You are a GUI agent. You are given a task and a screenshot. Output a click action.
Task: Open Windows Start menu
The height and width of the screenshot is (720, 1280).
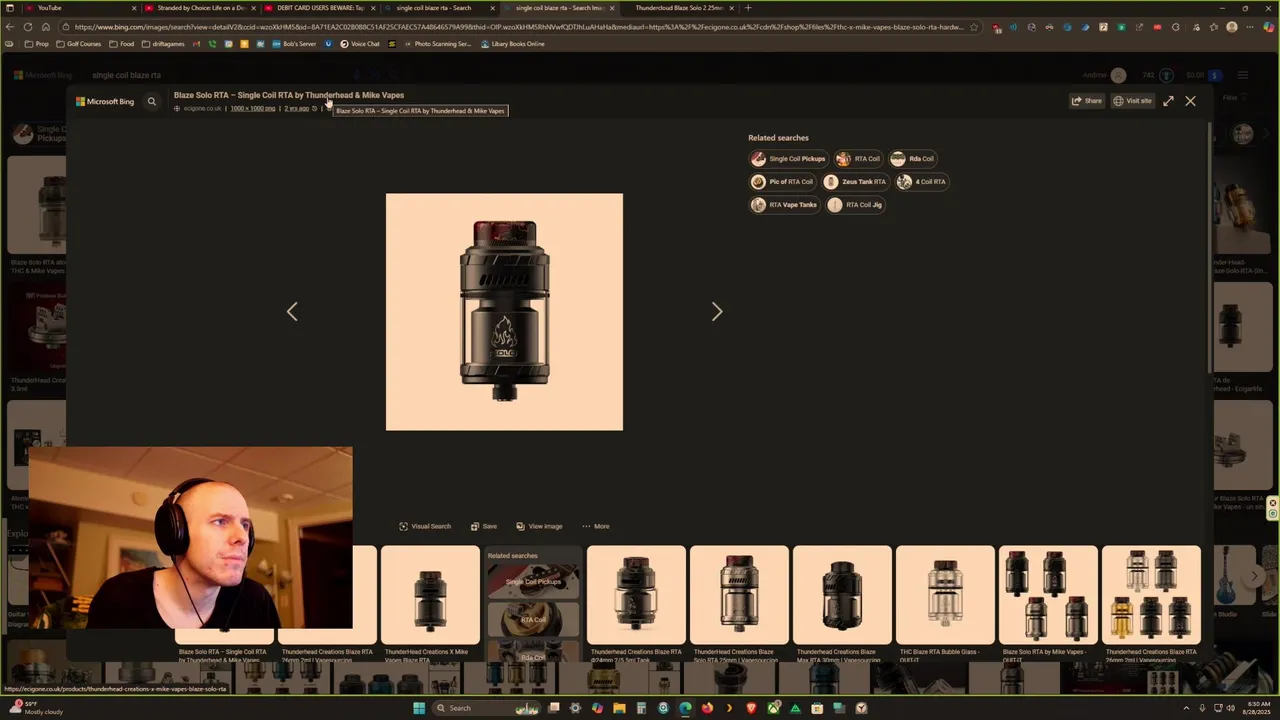click(x=419, y=708)
